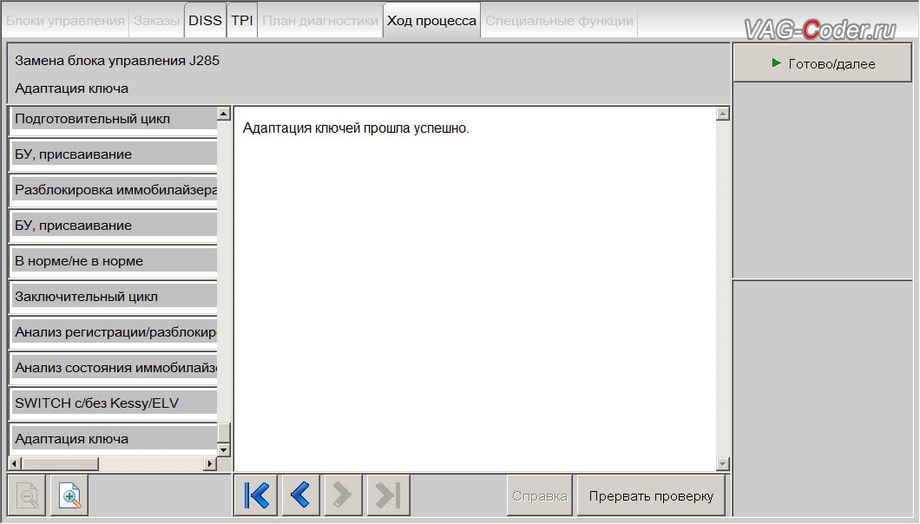Image resolution: width=920 pixels, height=524 pixels.
Task: Select Анализ регистрации/разблокир step
Action: 114,332
